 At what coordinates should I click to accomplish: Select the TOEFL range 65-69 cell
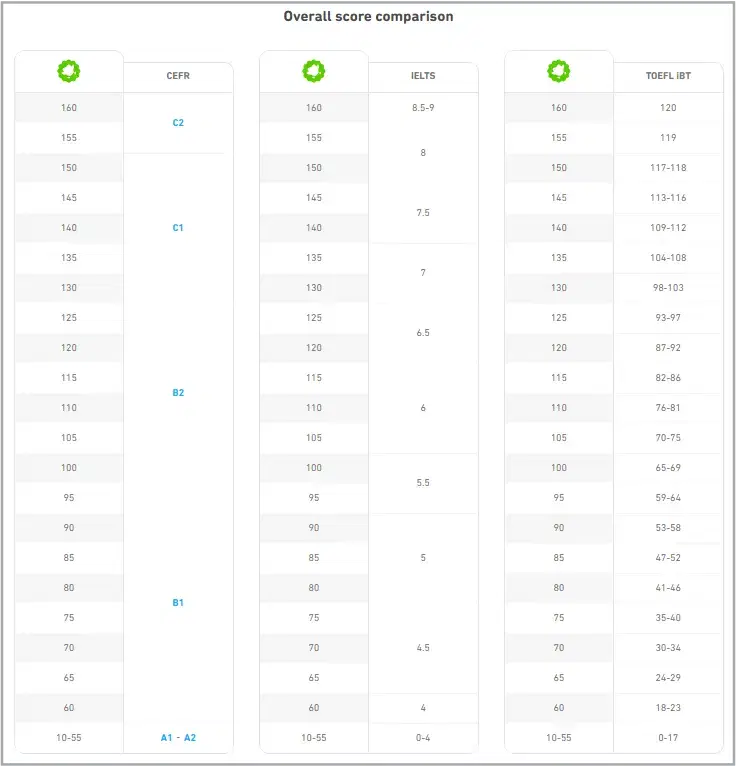pyautogui.click(x=668, y=468)
